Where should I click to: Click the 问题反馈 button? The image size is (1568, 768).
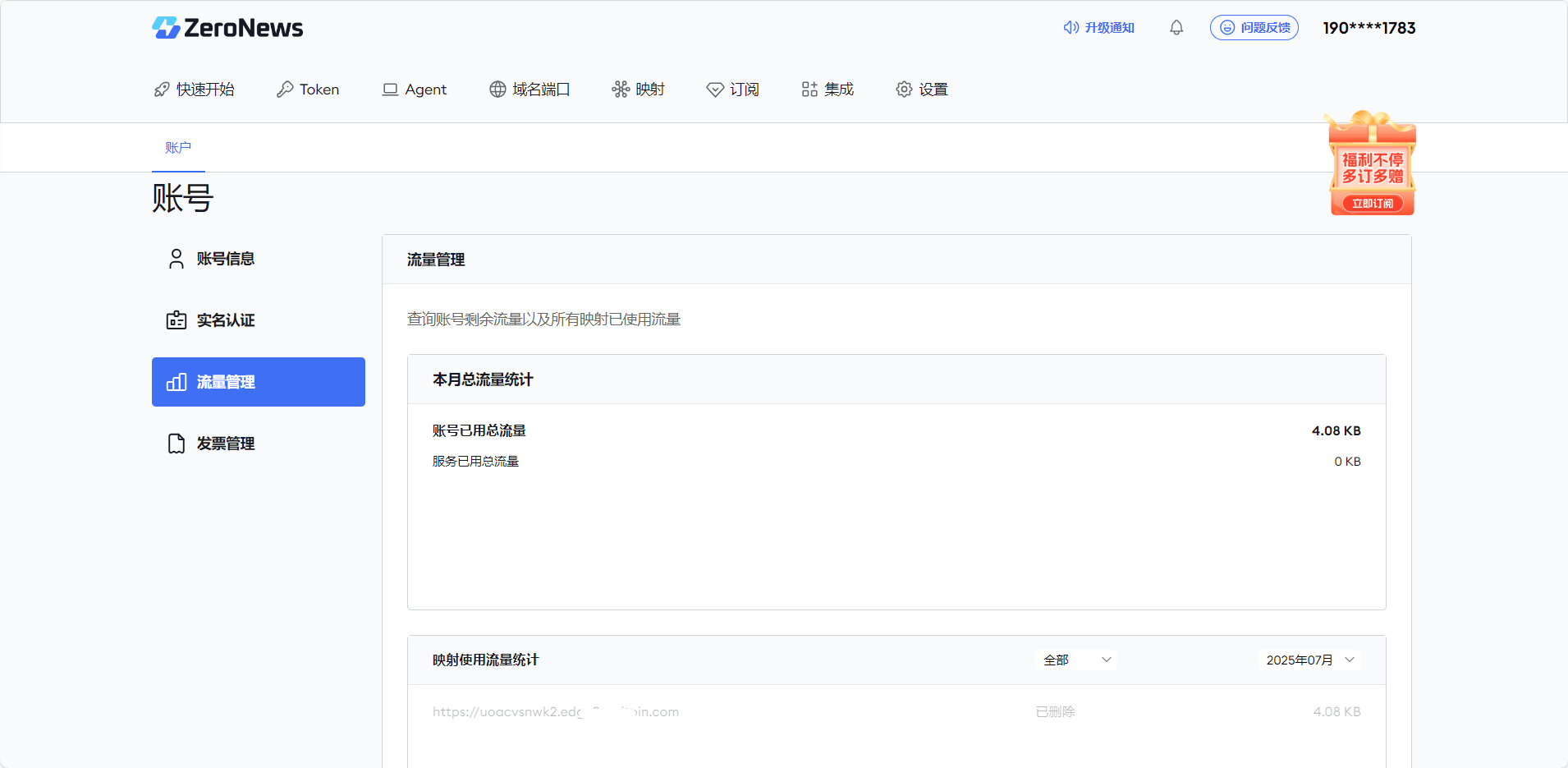pos(1254,28)
